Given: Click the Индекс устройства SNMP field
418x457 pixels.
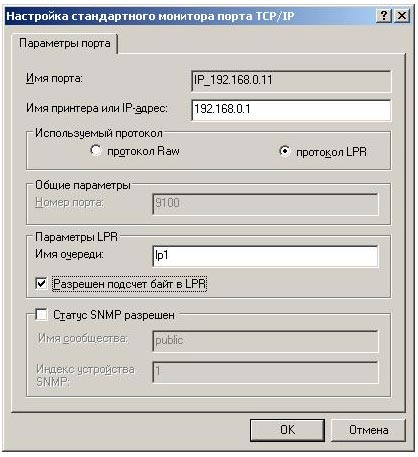Looking at the screenshot, I should [265, 372].
